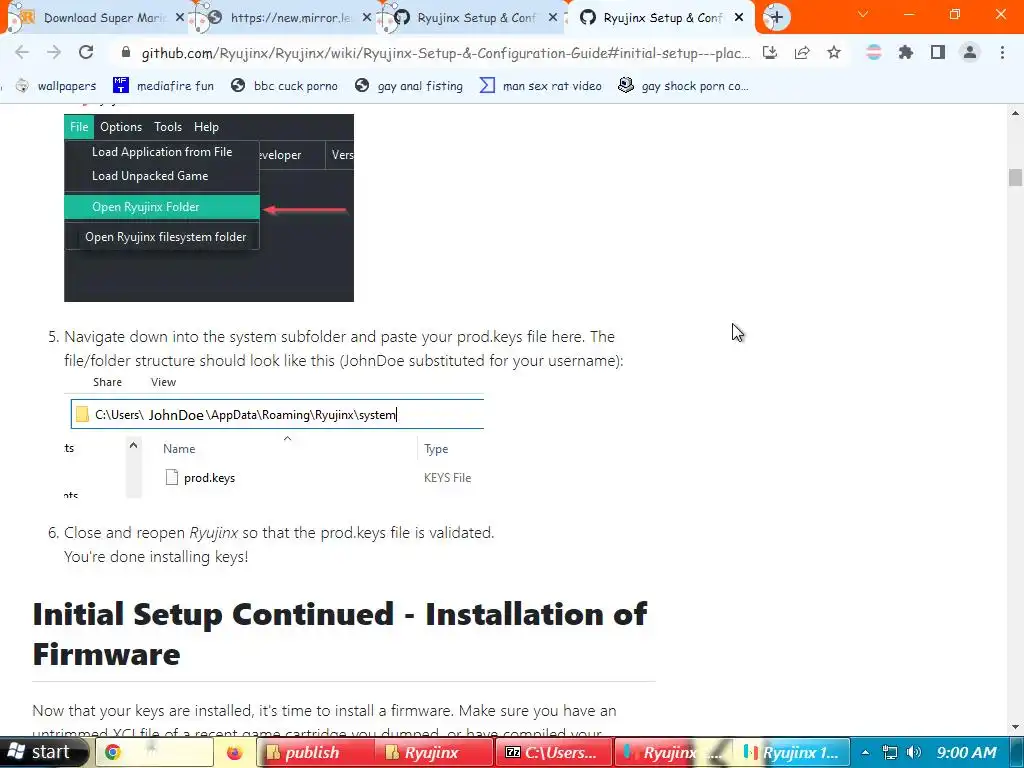The height and width of the screenshot is (768, 1024).
Task: Click the page scrollbar thumb
Action: coord(1015,178)
